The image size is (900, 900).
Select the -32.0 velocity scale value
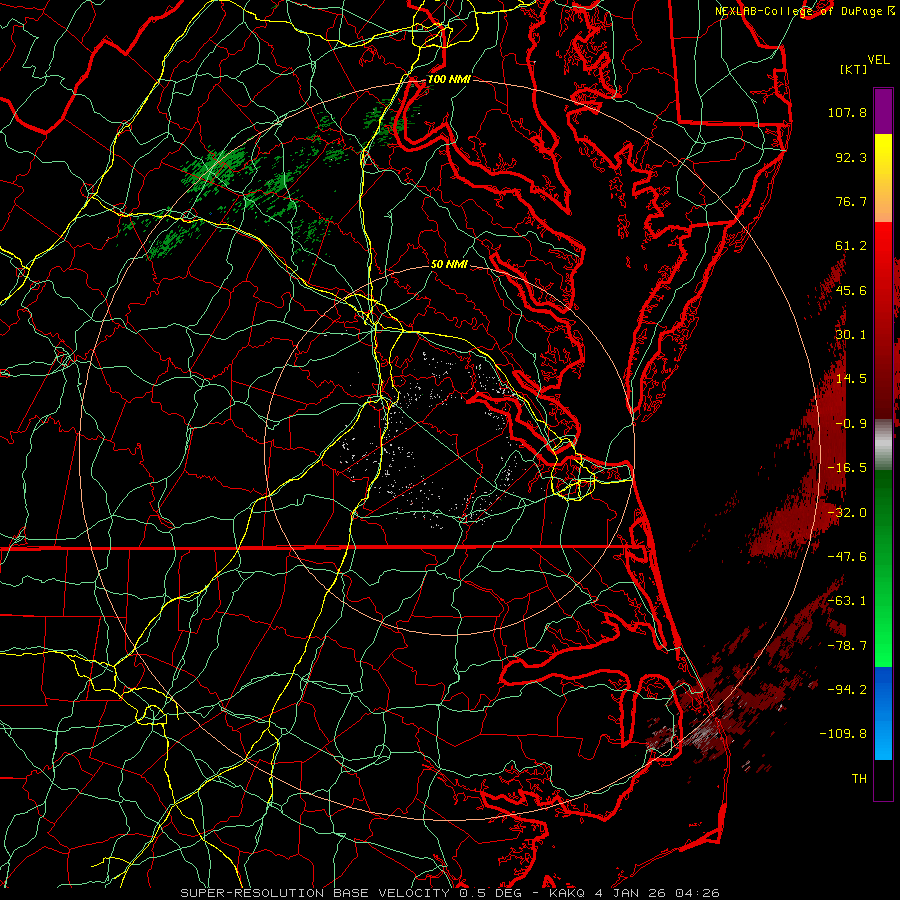pos(847,513)
